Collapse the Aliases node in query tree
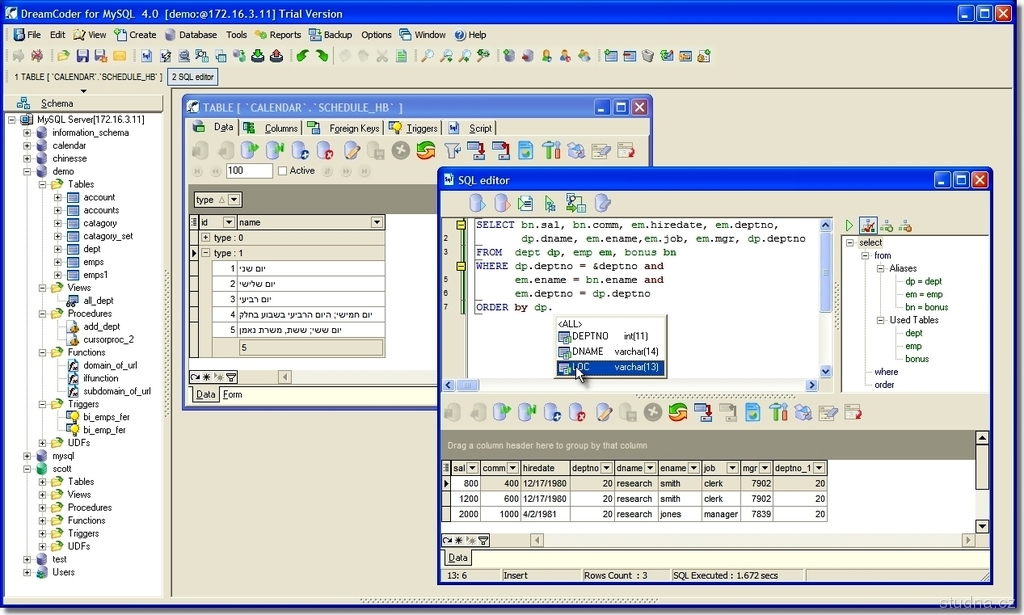The image size is (1024, 615). (882, 269)
